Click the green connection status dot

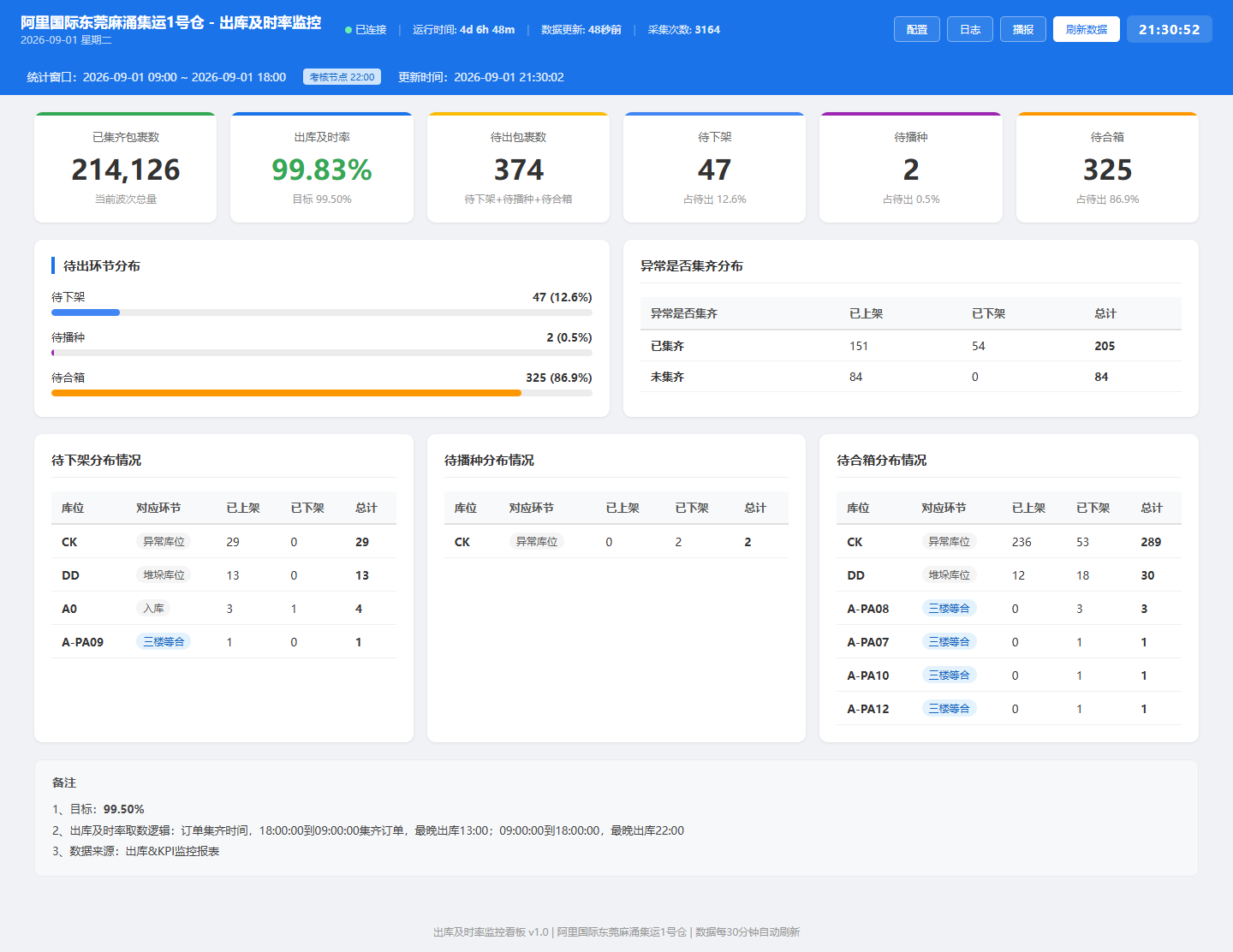(x=348, y=30)
